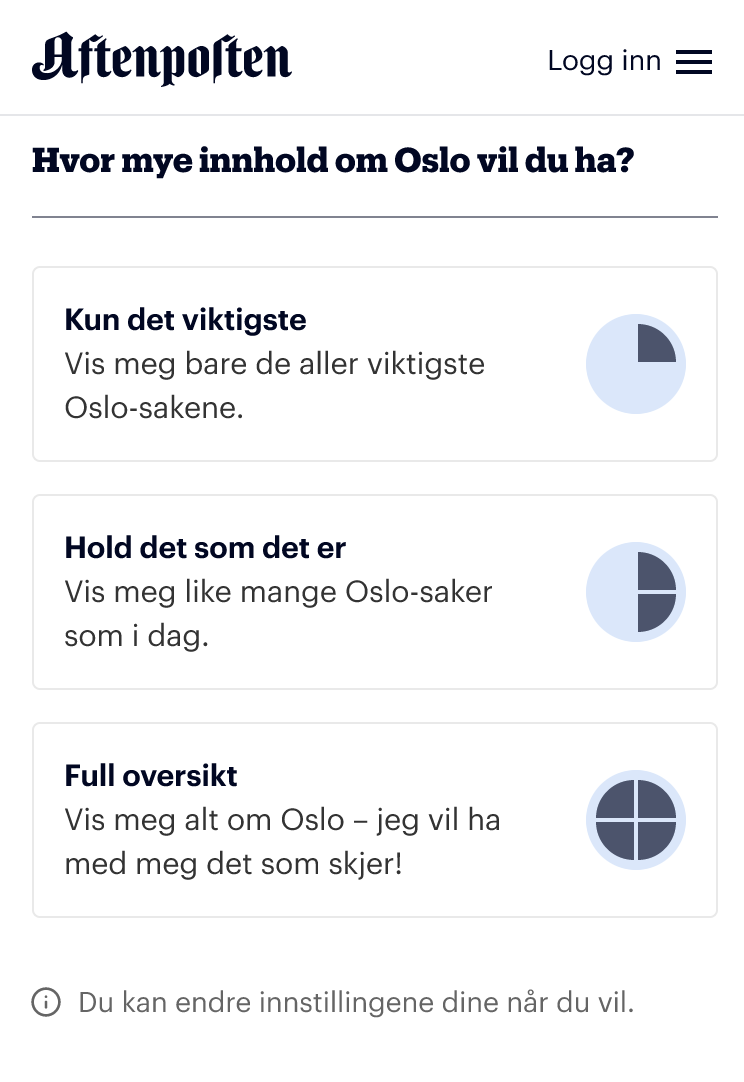Click the "Oslo-sakene." line of text
The height and width of the screenshot is (1082, 744).
154,408
